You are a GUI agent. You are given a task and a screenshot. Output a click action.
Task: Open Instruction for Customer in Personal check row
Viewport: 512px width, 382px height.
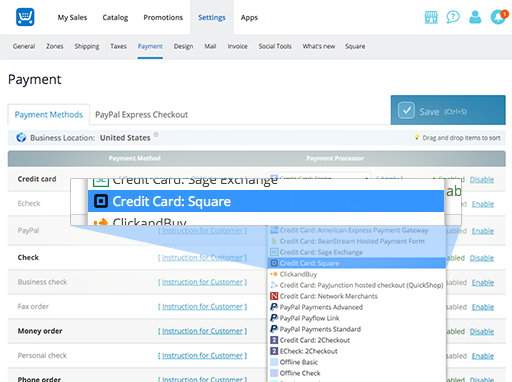(x=202, y=356)
